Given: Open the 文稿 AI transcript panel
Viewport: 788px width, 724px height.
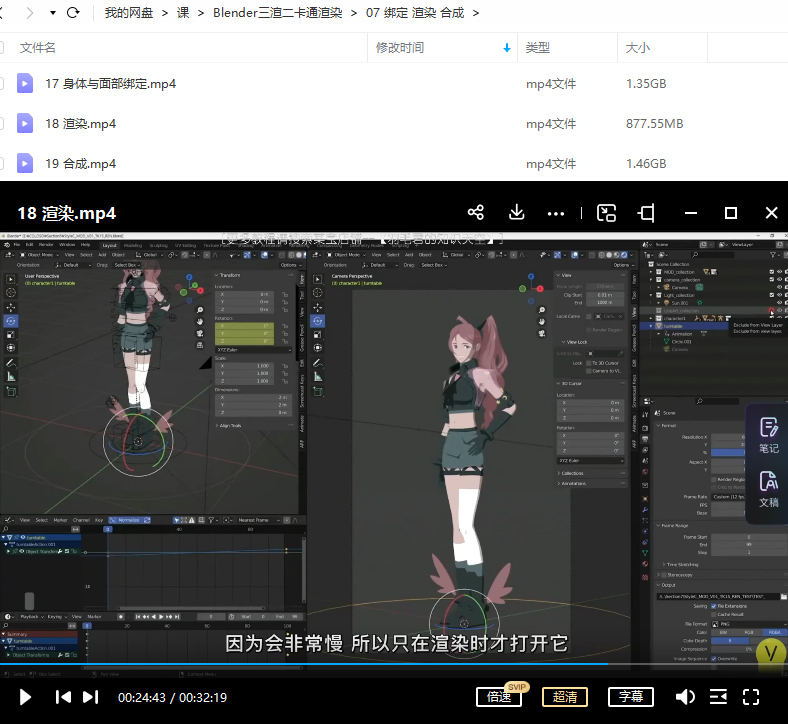Looking at the screenshot, I should 768,489.
